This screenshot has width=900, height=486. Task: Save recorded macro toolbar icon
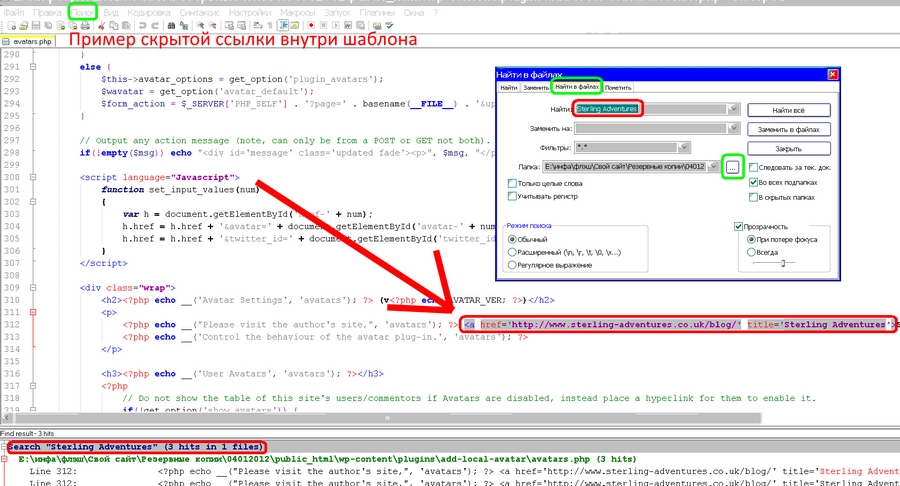coord(360,26)
